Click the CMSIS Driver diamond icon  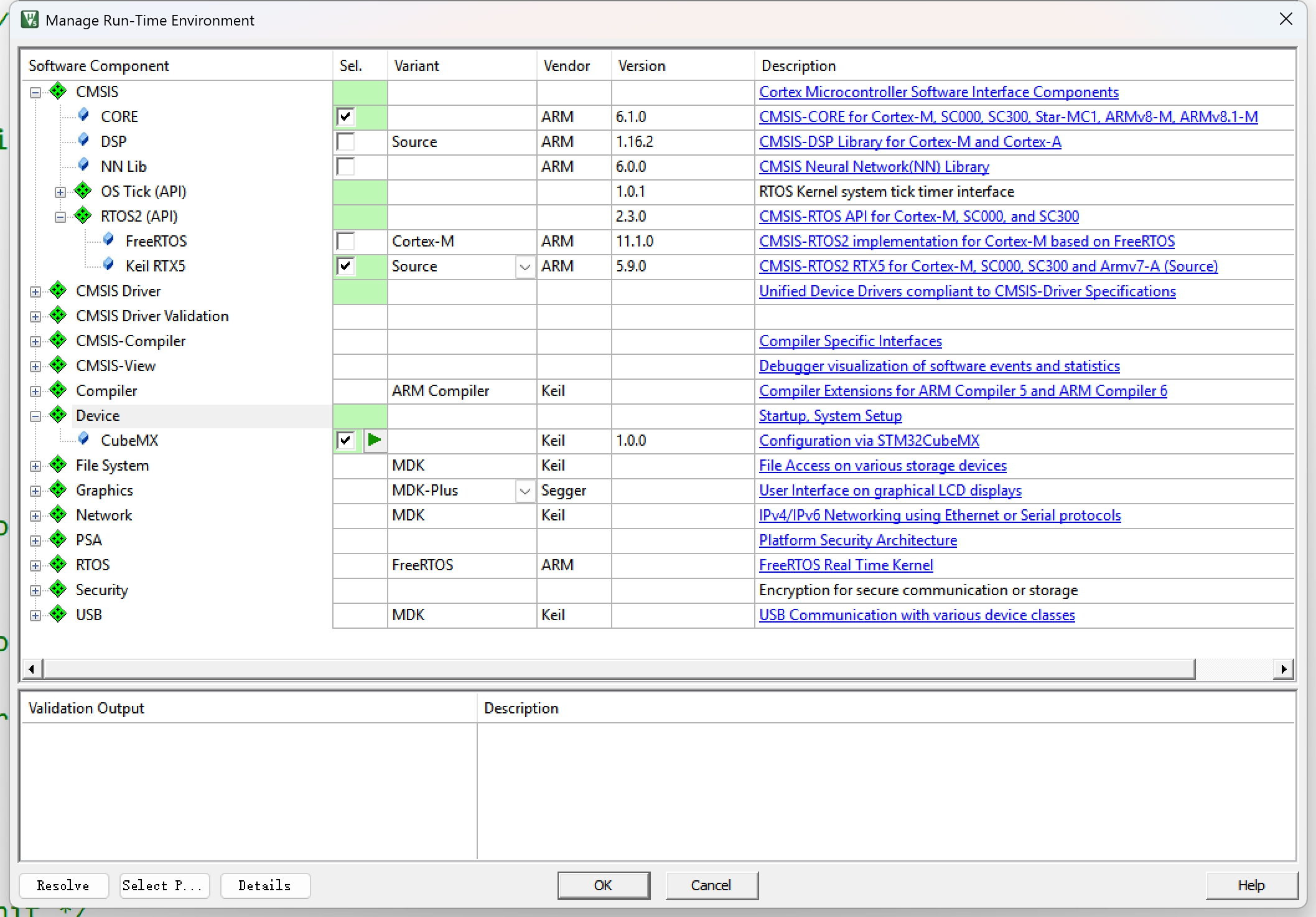coord(58,291)
